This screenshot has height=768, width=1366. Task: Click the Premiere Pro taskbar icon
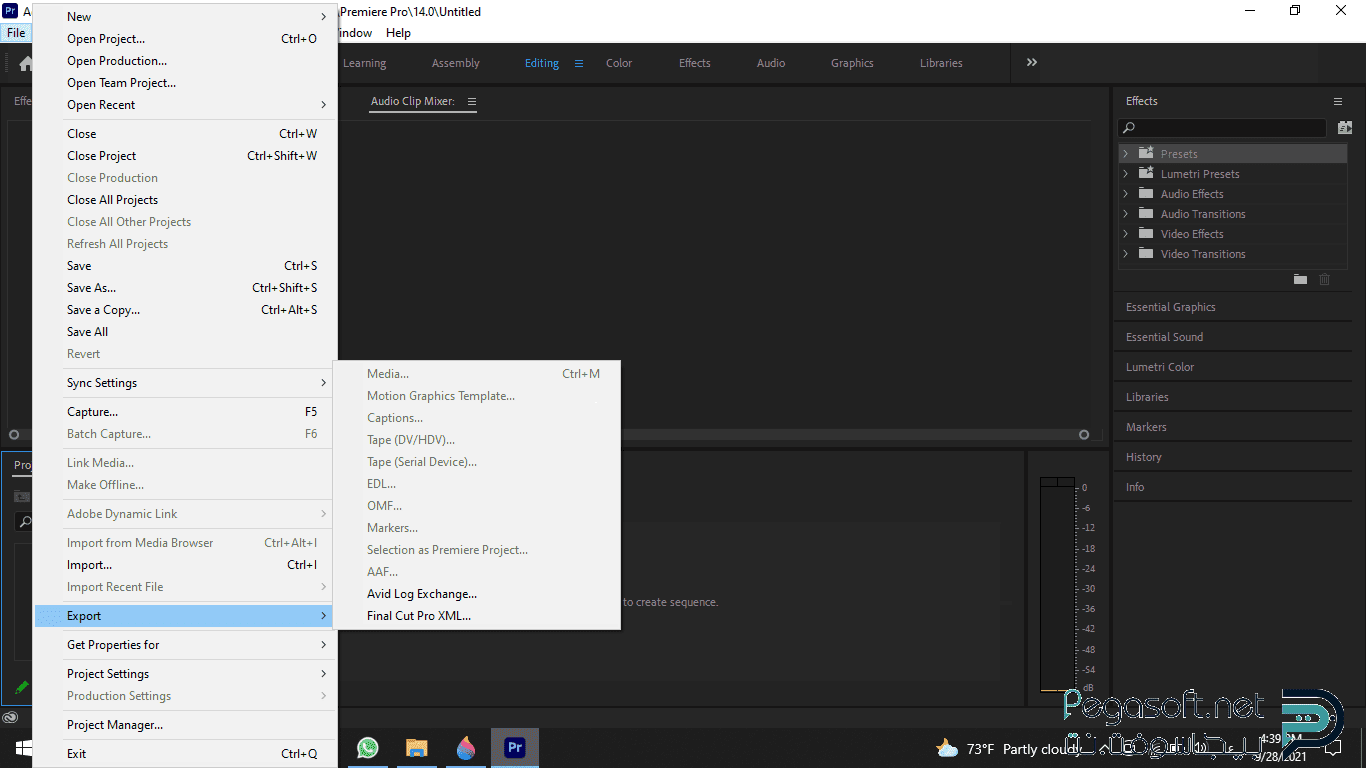[515, 748]
